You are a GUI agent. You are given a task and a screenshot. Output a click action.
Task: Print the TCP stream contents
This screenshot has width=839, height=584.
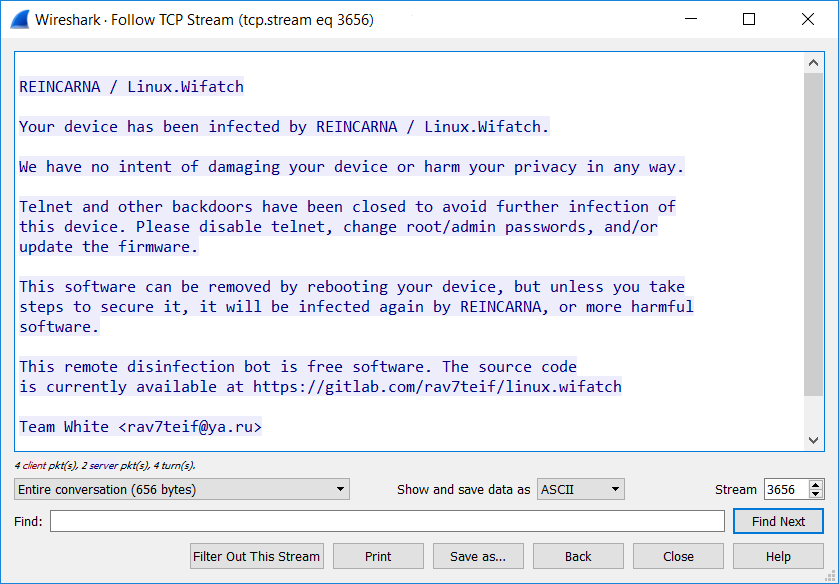(x=378, y=556)
